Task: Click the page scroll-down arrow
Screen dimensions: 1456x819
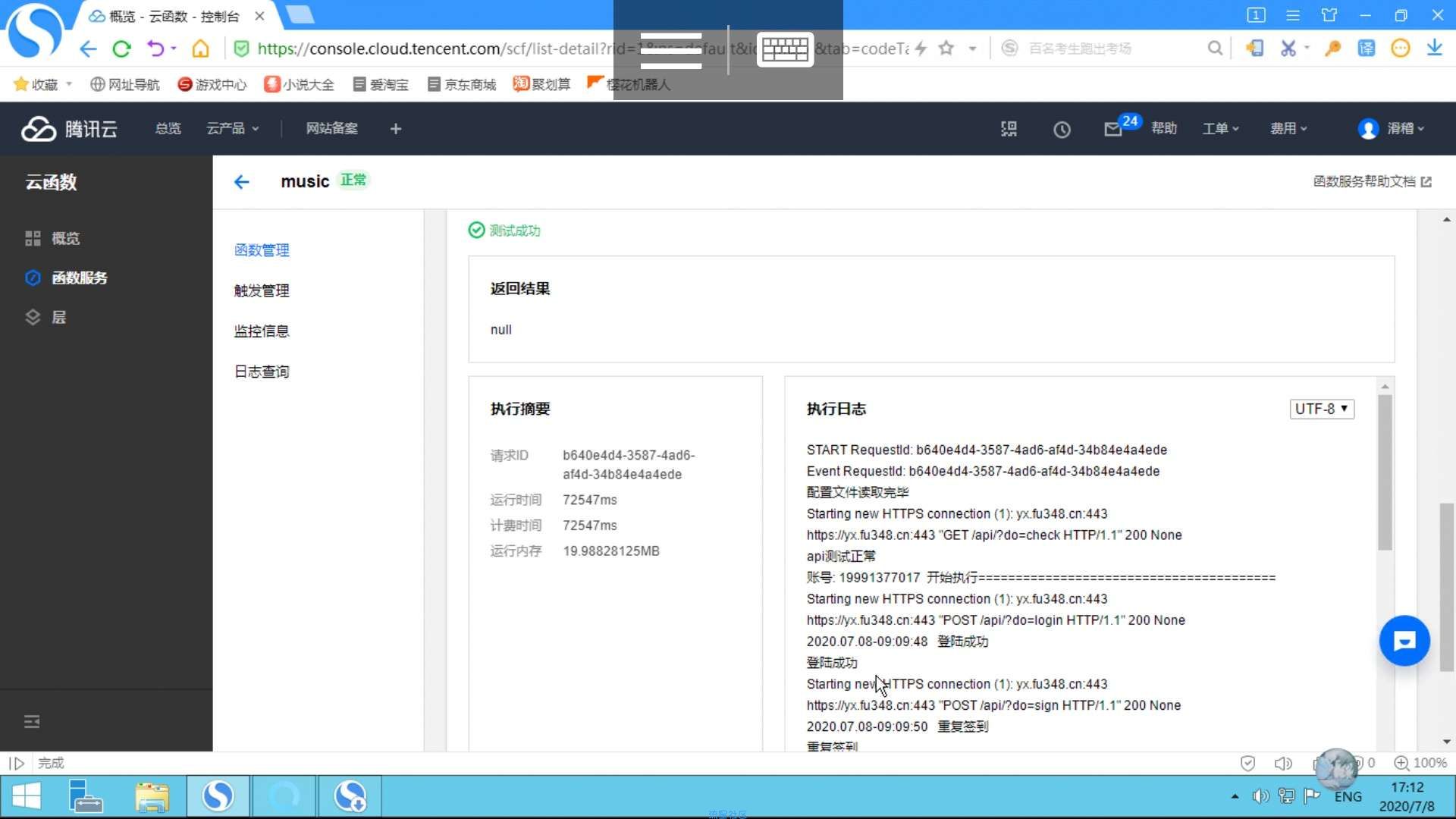Action: pyautogui.click(x=1446, y=742)
